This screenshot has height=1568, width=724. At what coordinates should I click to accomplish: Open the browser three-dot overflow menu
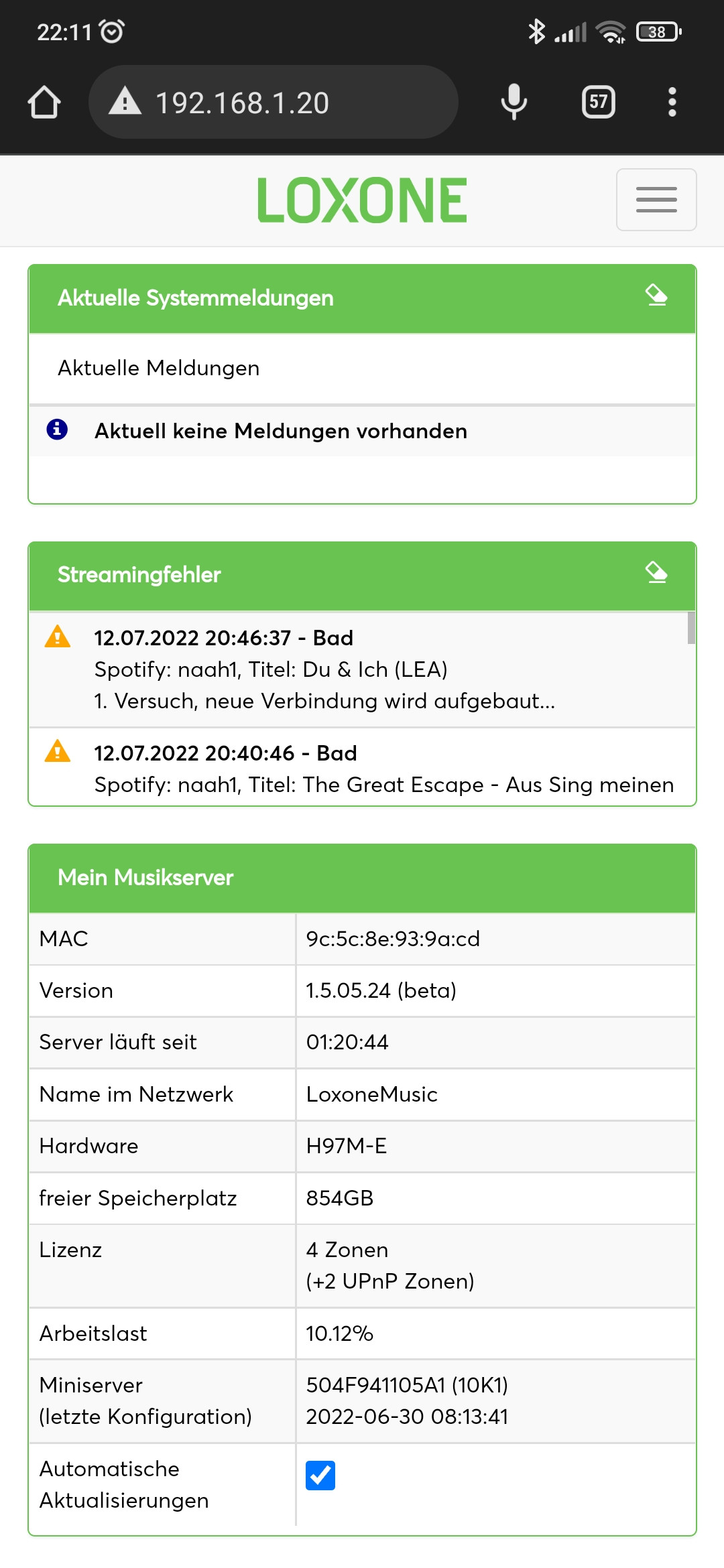point(672,103)
